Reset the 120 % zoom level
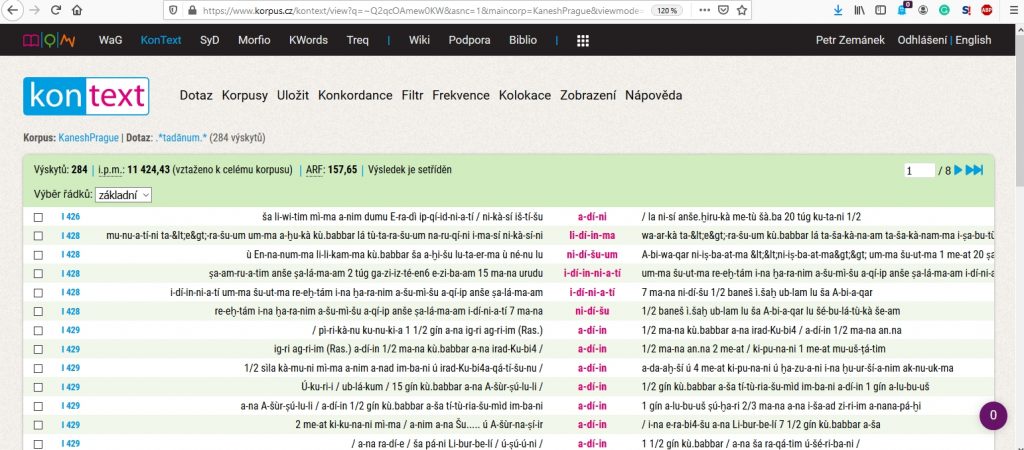 point(666,10)
